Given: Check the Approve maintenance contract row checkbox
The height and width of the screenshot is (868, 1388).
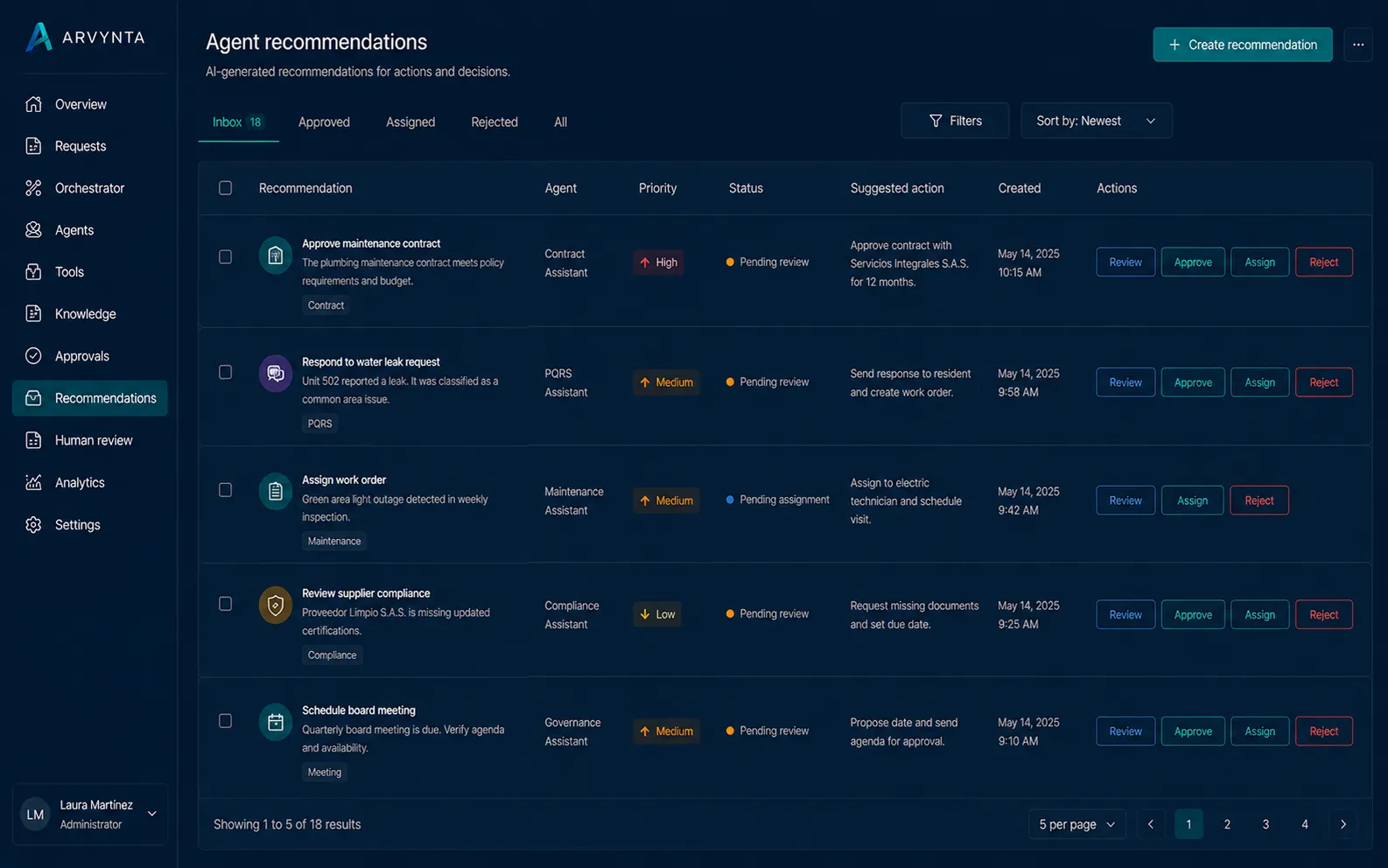Looking at the screenshot, I should tap(226, 257).
